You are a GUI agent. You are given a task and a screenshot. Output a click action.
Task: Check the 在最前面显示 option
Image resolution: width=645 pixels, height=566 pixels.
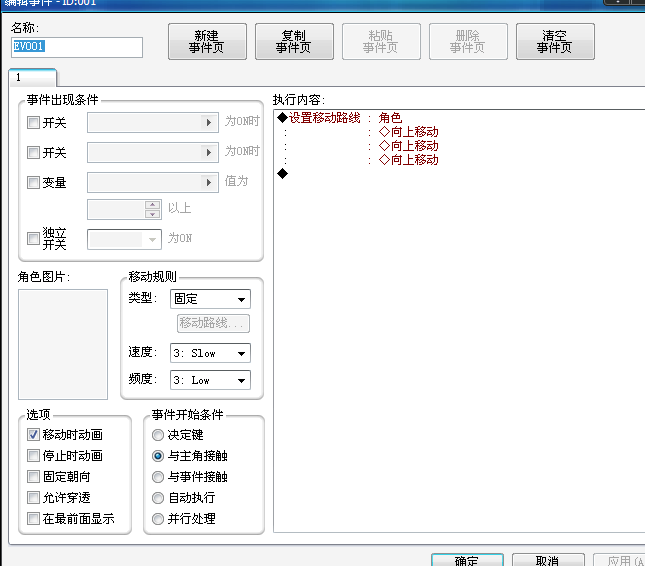click(33, 519)
